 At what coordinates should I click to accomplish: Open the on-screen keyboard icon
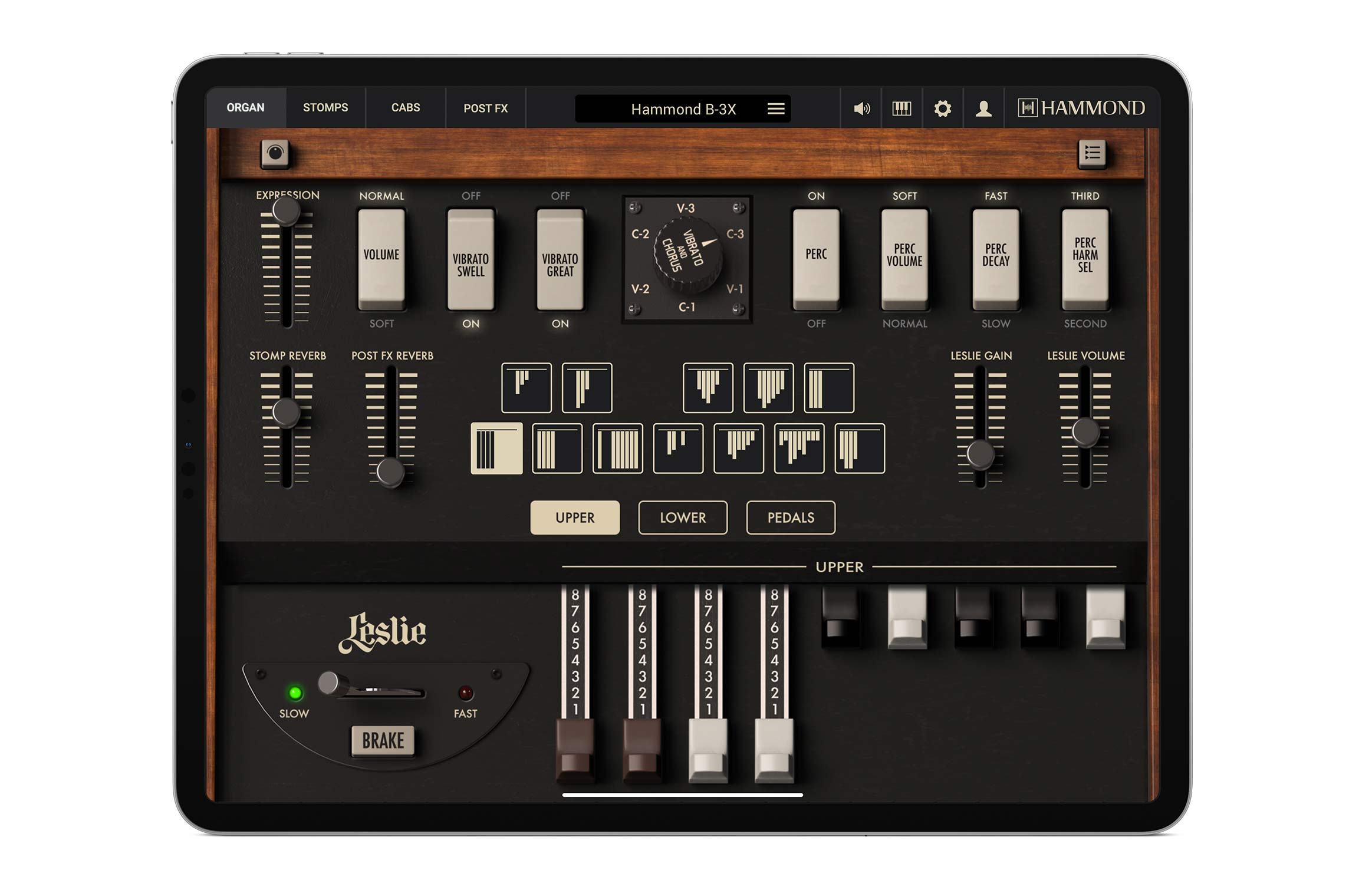(901, 108)
